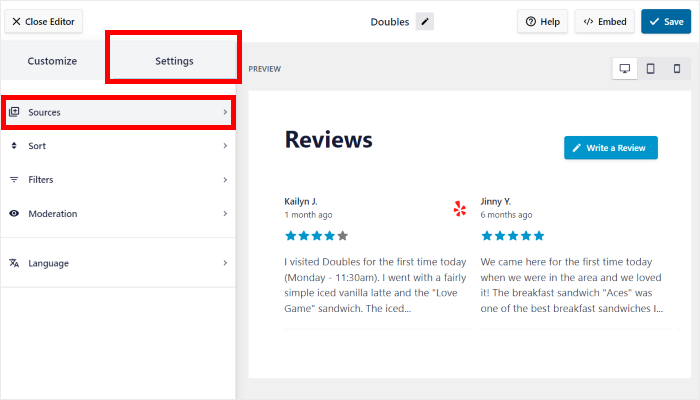
Task: Click Jinny Y.'s five-star rating
Action: pos(513,236)
